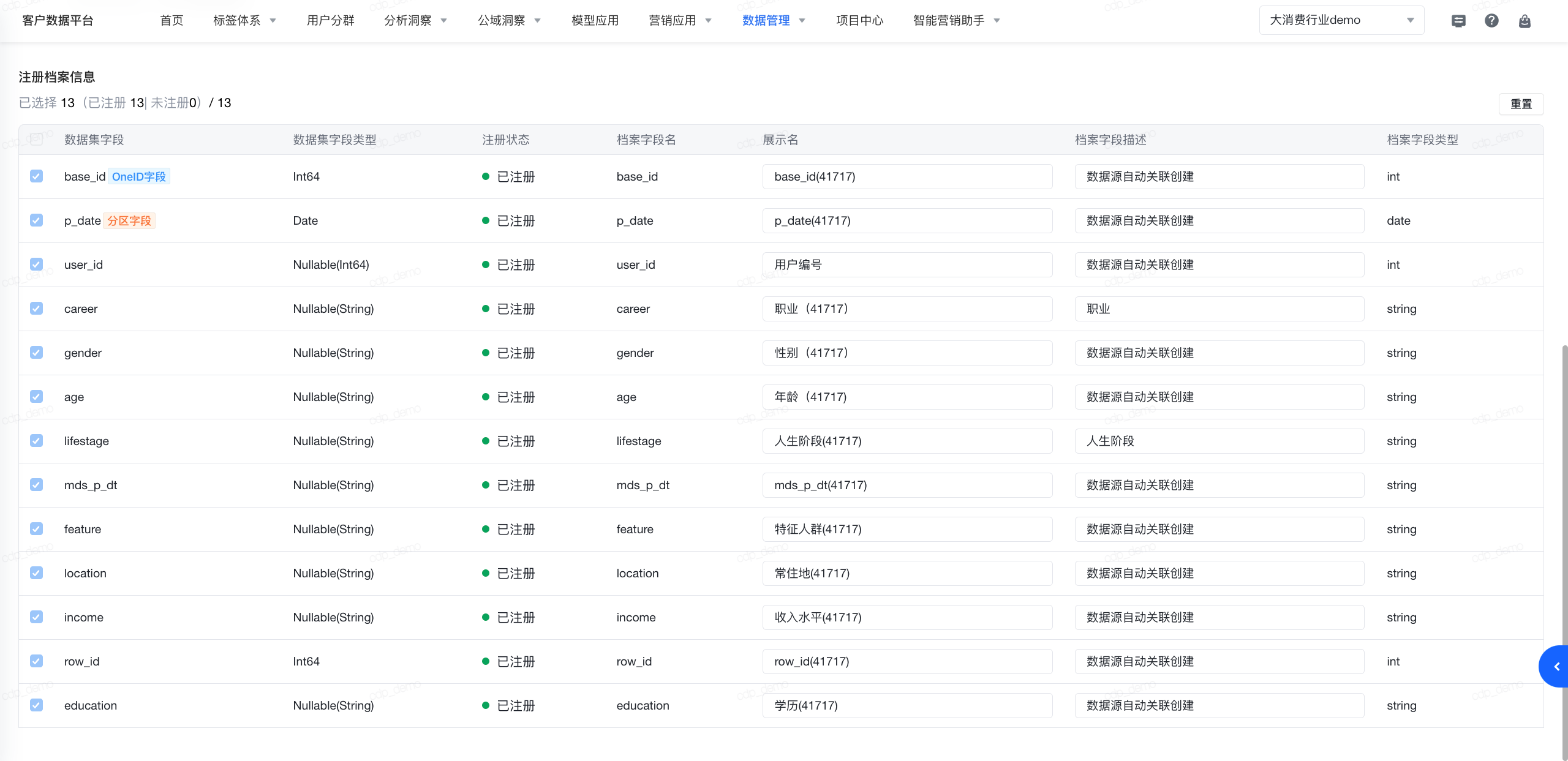Edit the 用户编号 display name field
The height and width of the screenshot is (761, 1568).
907,264
